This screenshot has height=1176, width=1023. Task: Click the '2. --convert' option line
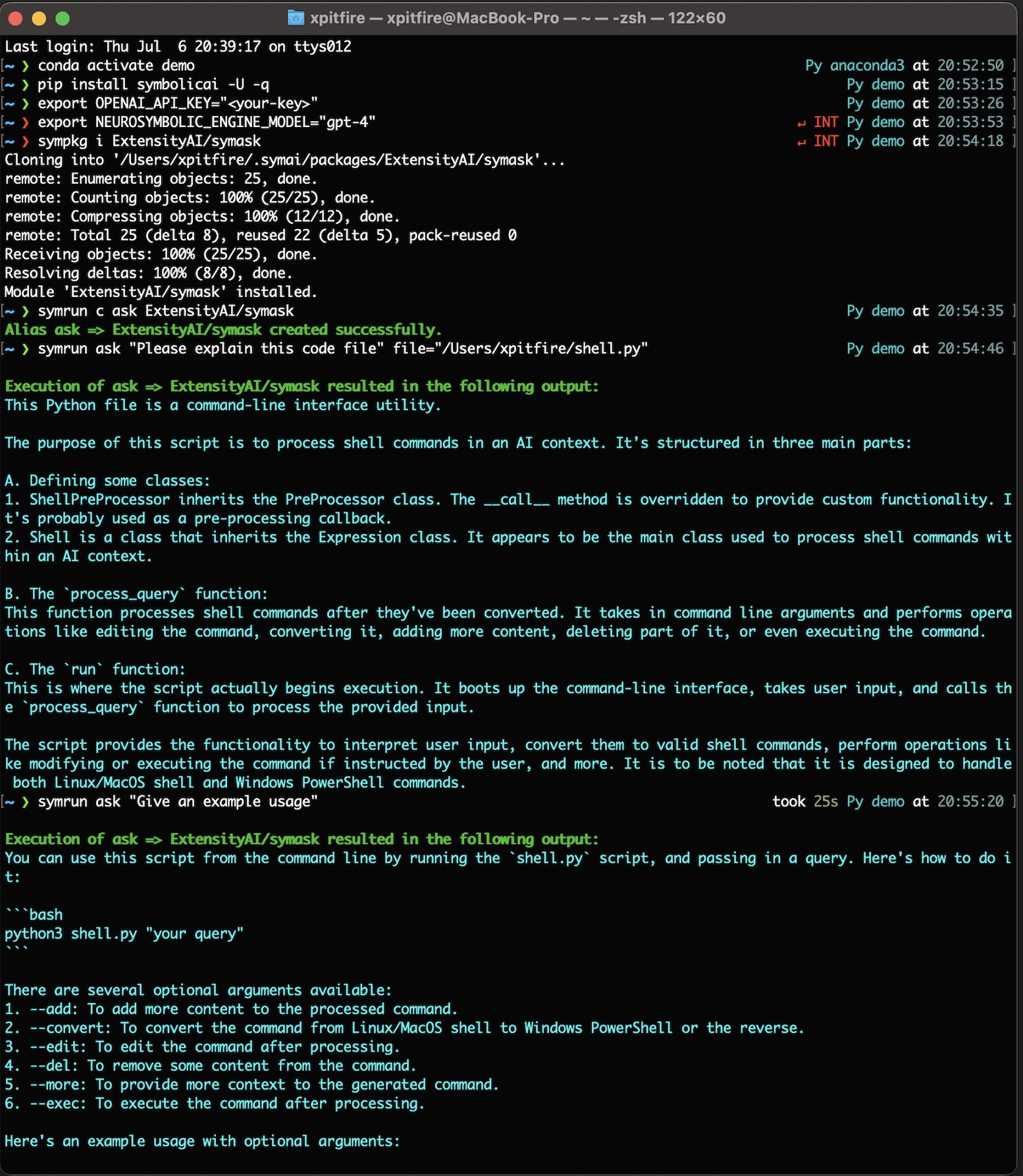click(x=404, y=1028)
